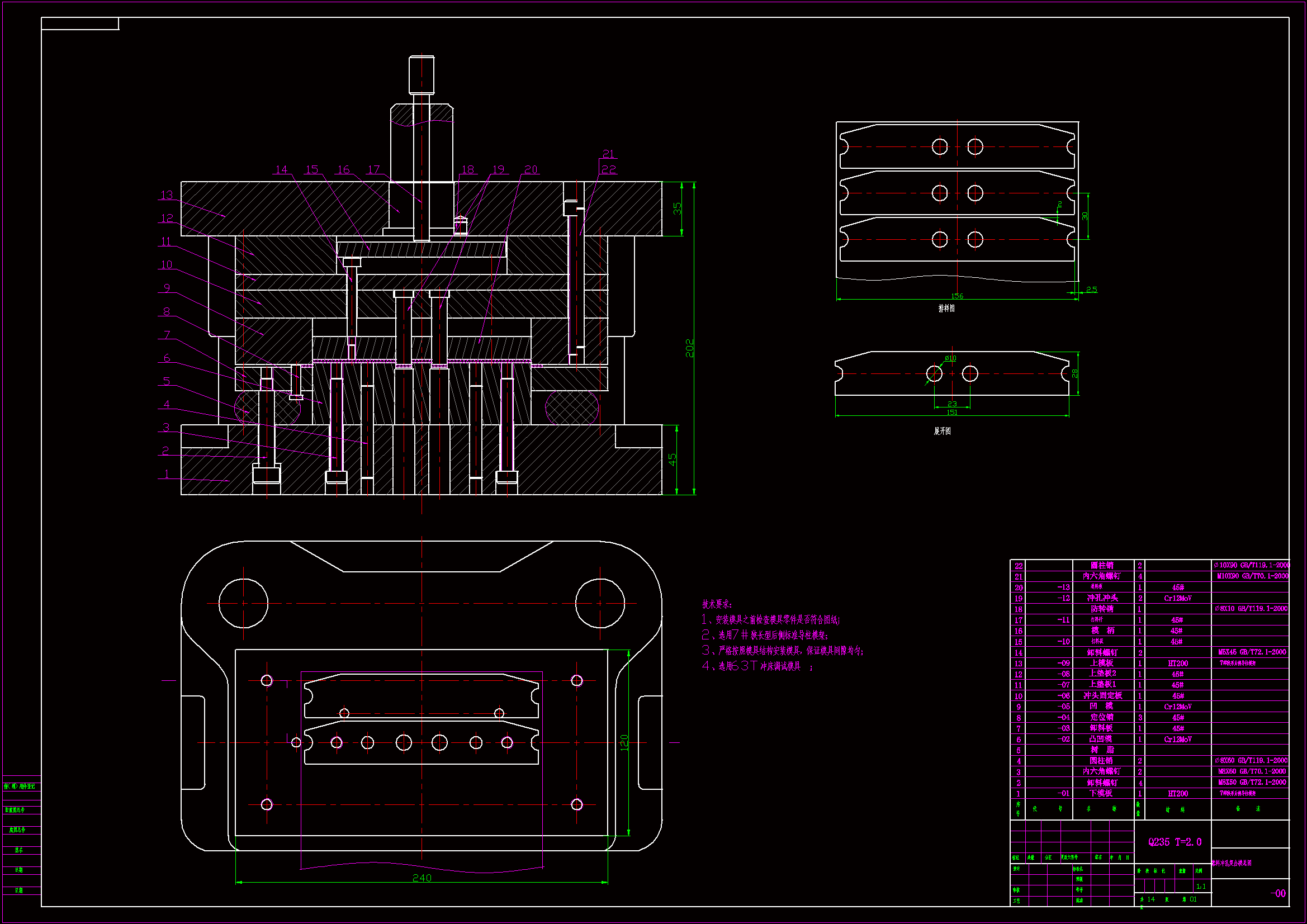Click part callout number 21
1307x924 pixels.
609,154
